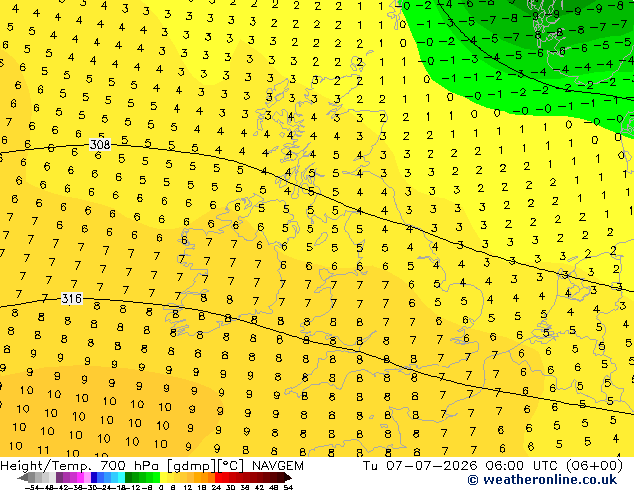Image resolution: width=634 pixels, height=490 pixels.
Task: Click the single 11 temperature value
Action: [x=43, y=450]
